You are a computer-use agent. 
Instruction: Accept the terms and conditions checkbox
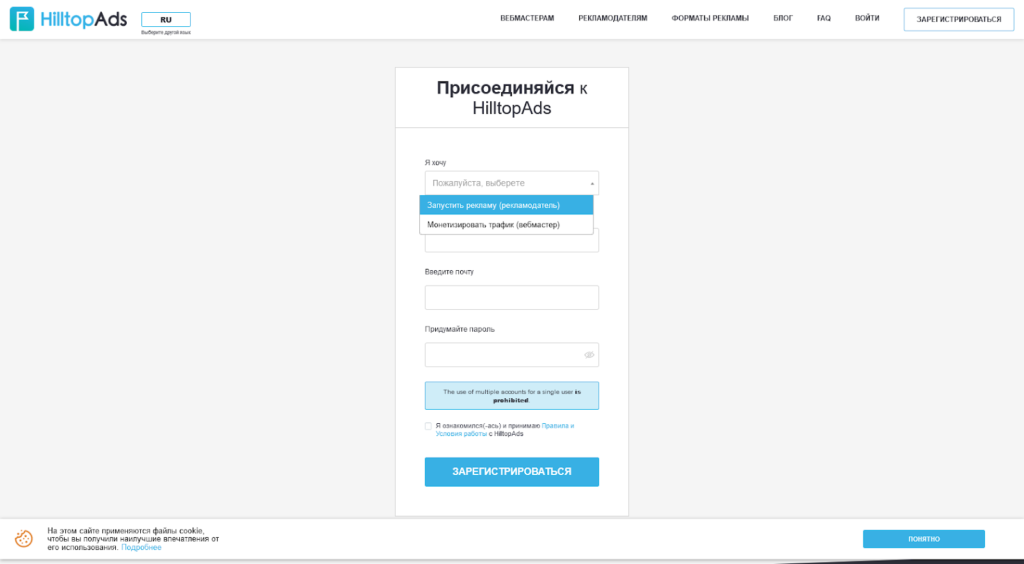428,426
